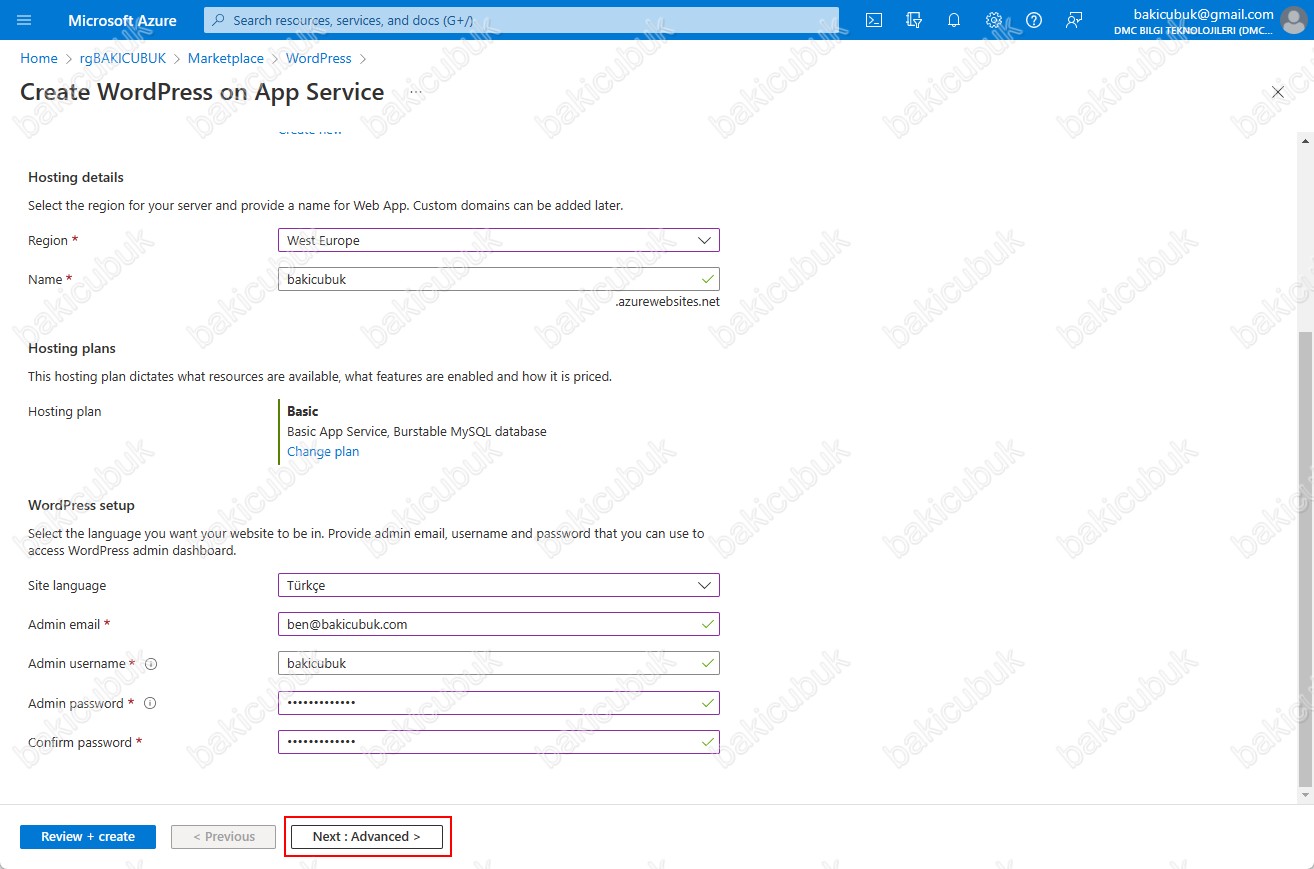Click the Feedback icon in header

(1074, 20)
